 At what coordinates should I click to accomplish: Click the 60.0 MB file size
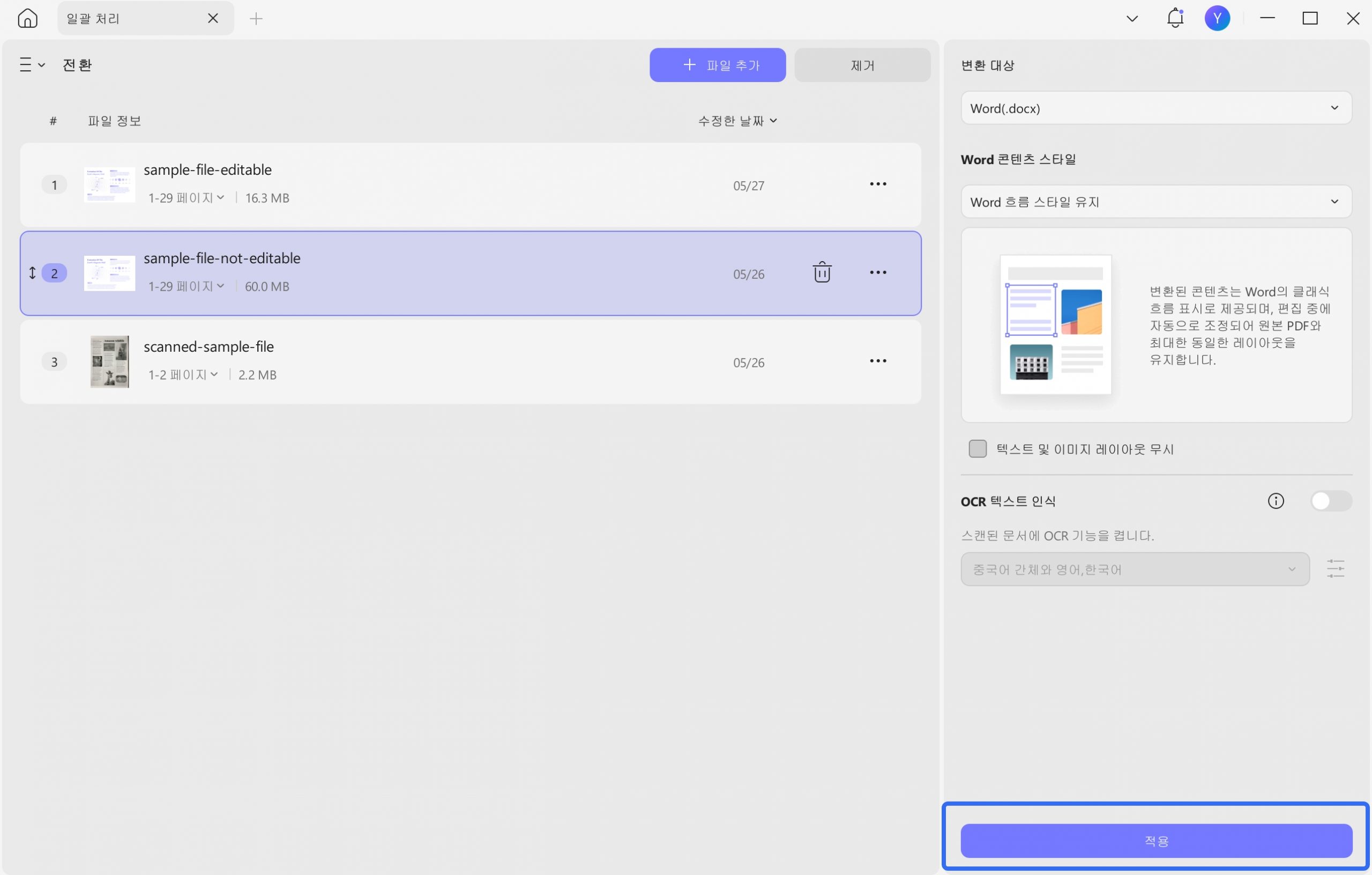pos(267,287)
